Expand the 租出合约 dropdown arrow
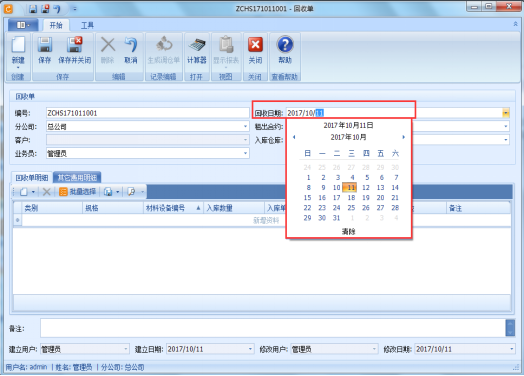 pos(506,126)
